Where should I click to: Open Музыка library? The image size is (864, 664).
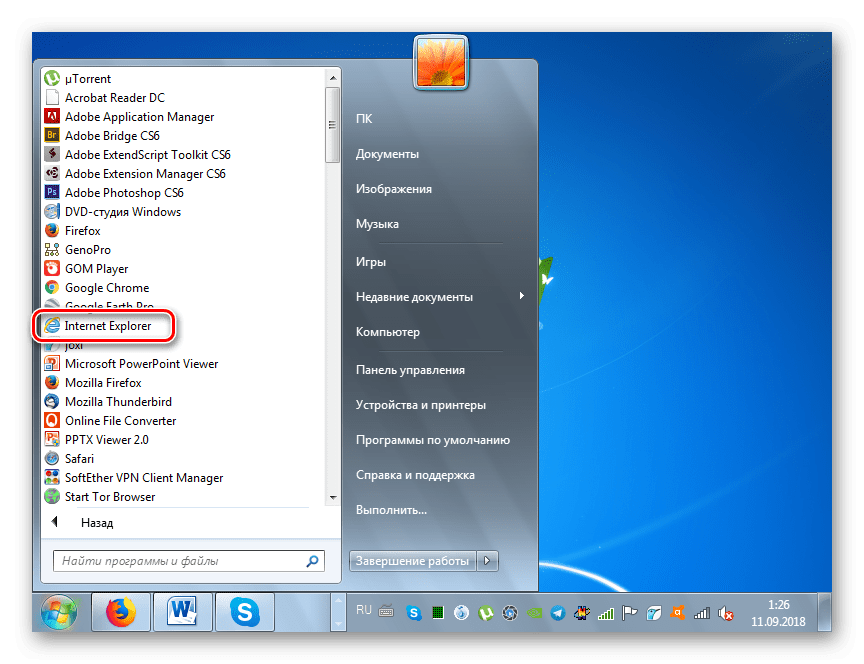pyautogui.click(x=377, y=224)
